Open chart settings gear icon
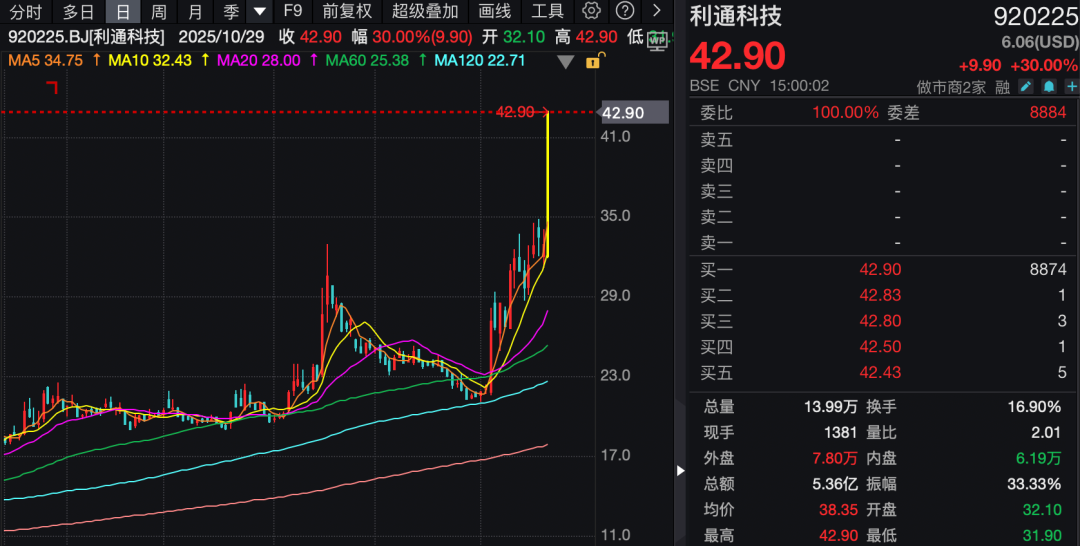The image size is (1080, 546). (592, 11)
